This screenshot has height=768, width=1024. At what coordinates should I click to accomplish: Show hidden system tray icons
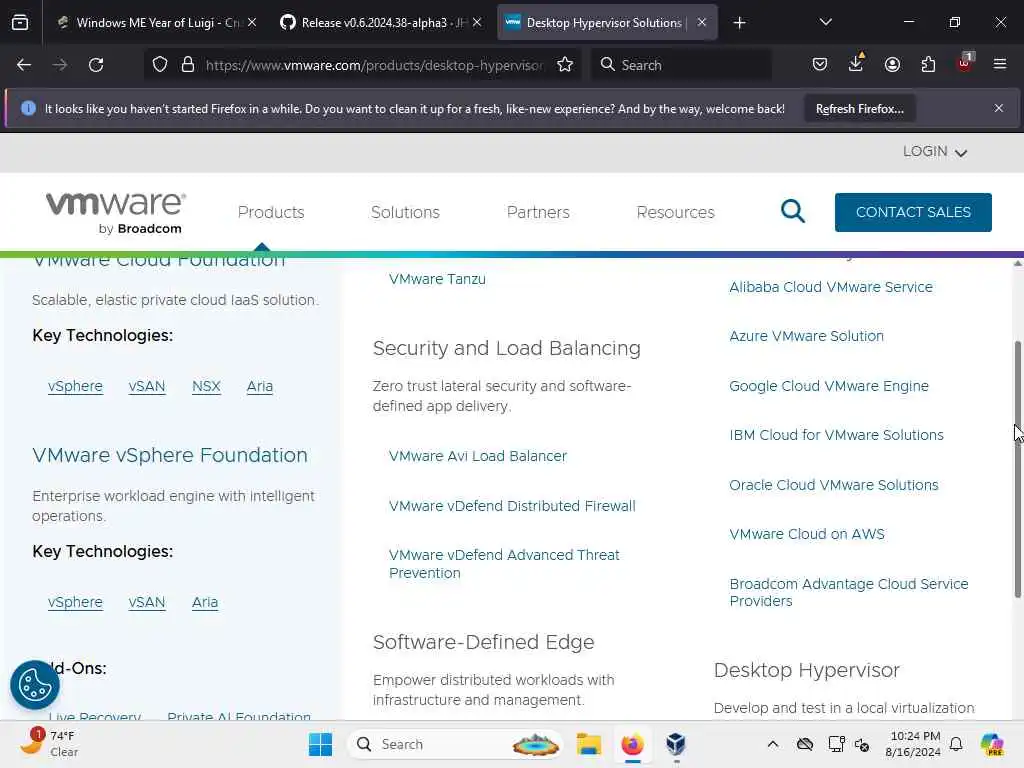tap(773, 744)
